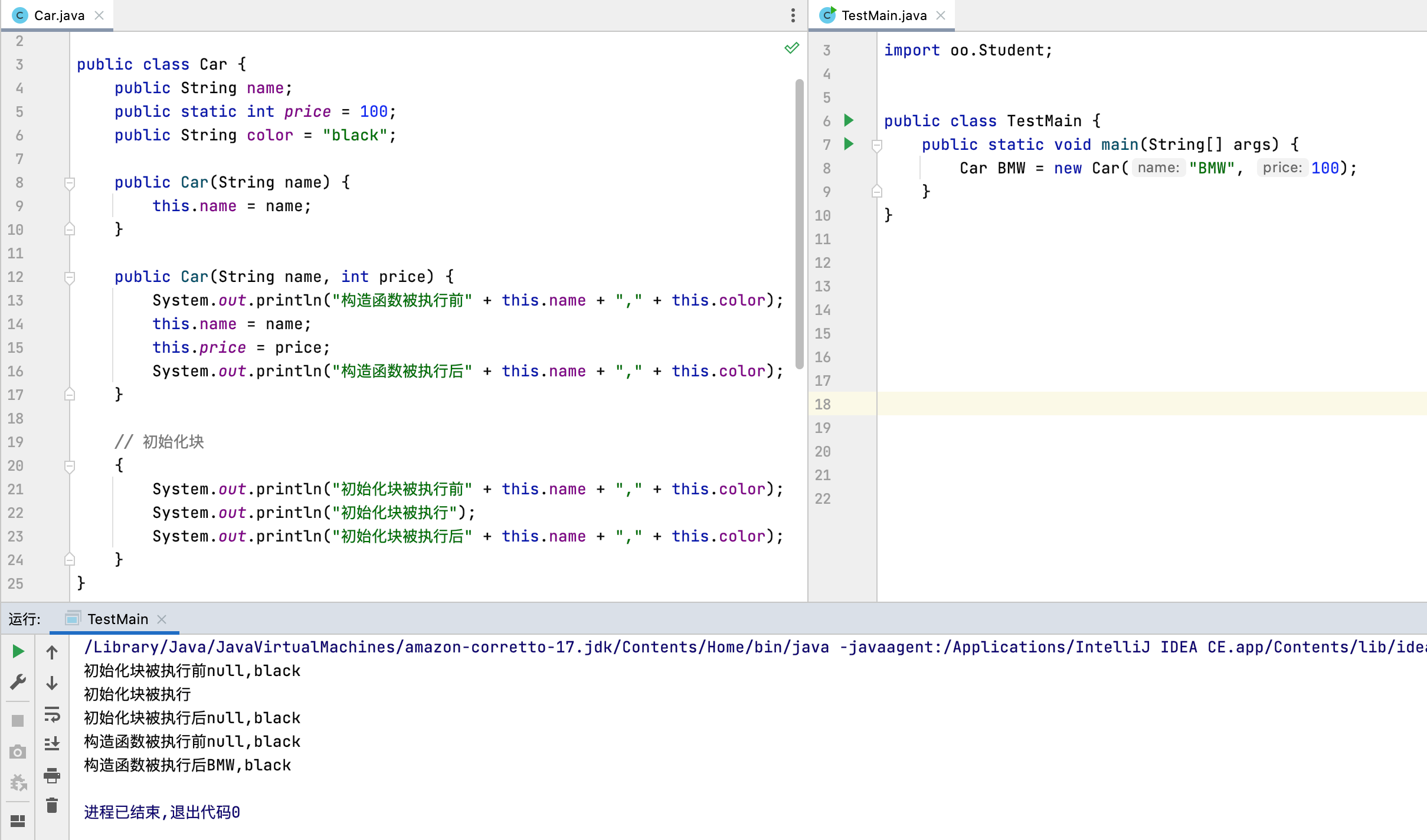Viewport: 1427px width, 840px height.
Task: Click 'this.price = price;' on line 15
Action: pos(241,347)
